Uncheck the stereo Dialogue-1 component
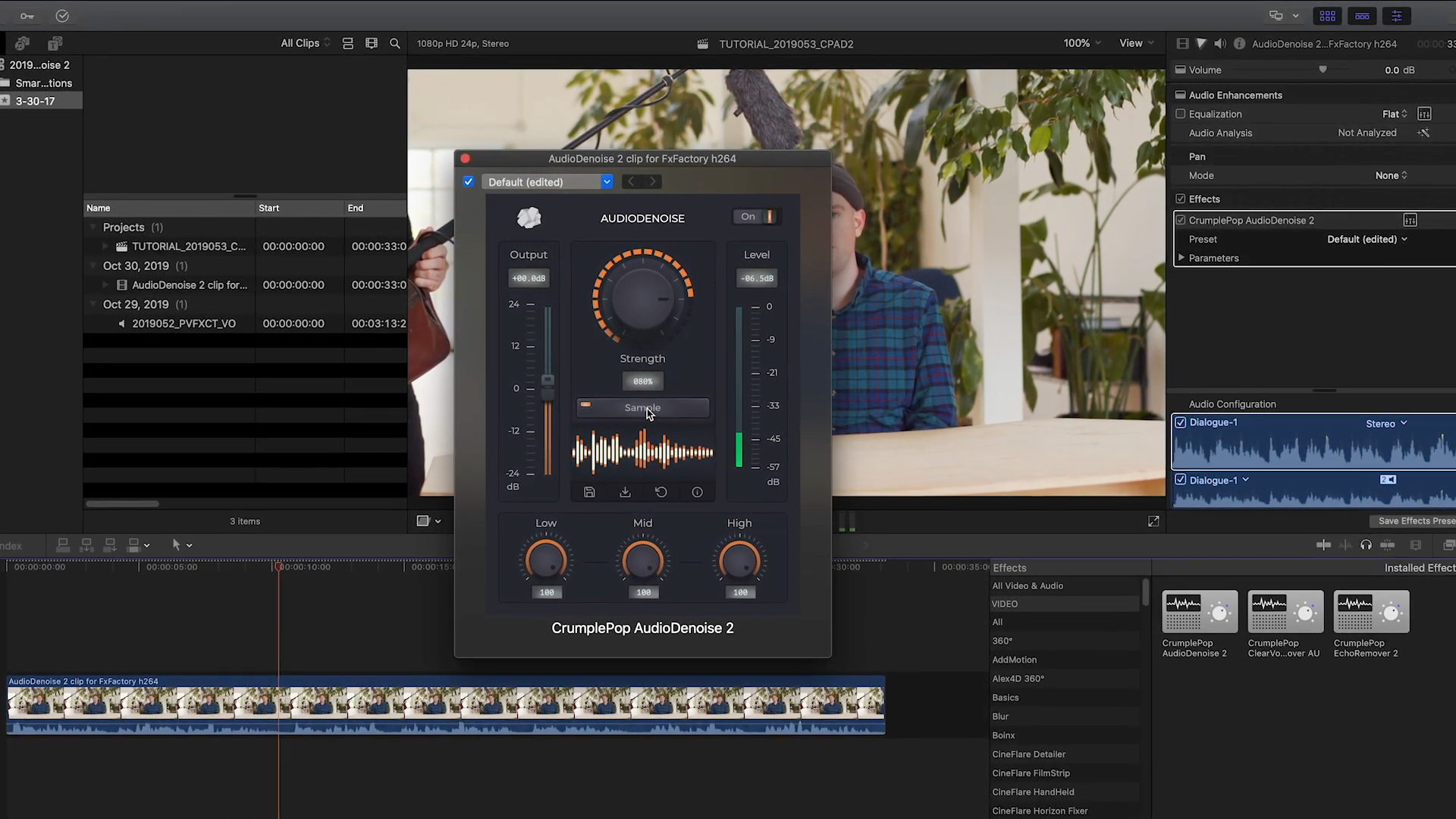Image resolution: width=1456 pixels, height=819 pixels. point(1181,422)
